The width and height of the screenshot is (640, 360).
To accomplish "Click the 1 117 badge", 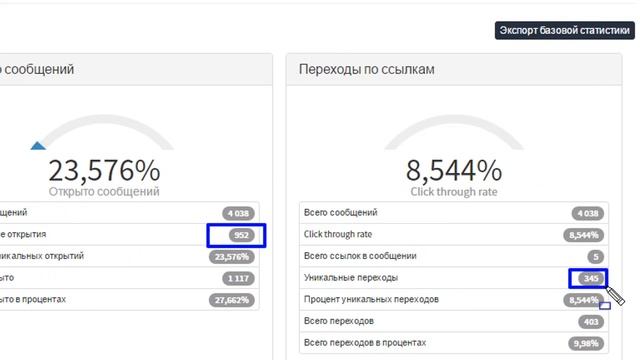I will 238,278.
